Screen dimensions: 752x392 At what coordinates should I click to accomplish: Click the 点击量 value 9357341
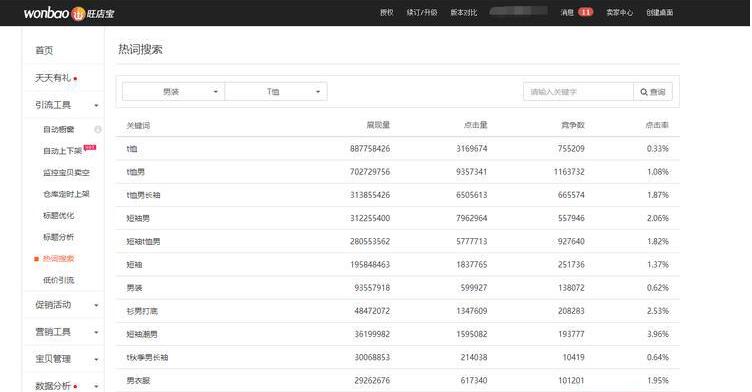click(x=471, y=172)
